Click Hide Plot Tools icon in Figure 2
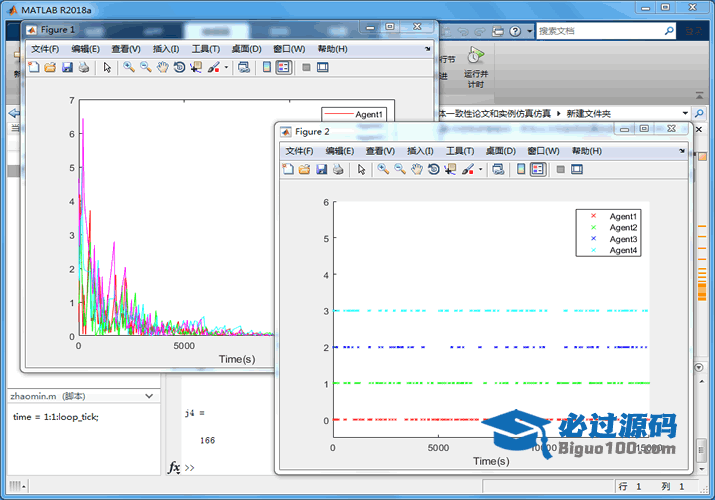The height and width of the screenshot is (500, 715). [x=561, y=170]
